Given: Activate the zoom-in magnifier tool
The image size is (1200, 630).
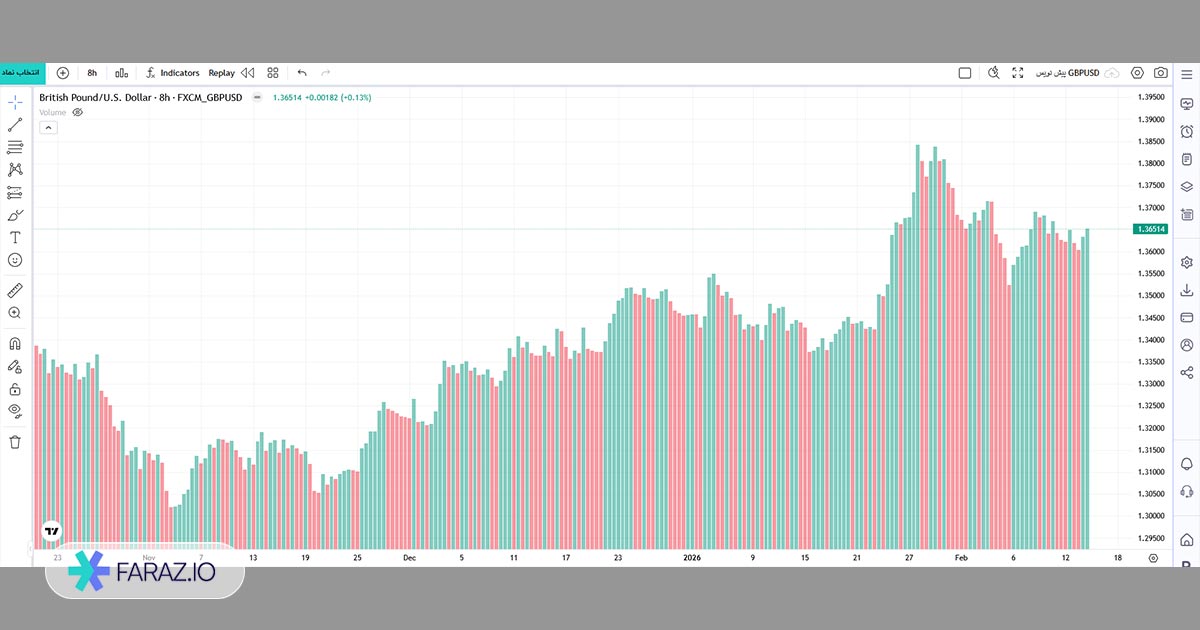Looking at the screenshot, I should [15, 313].
